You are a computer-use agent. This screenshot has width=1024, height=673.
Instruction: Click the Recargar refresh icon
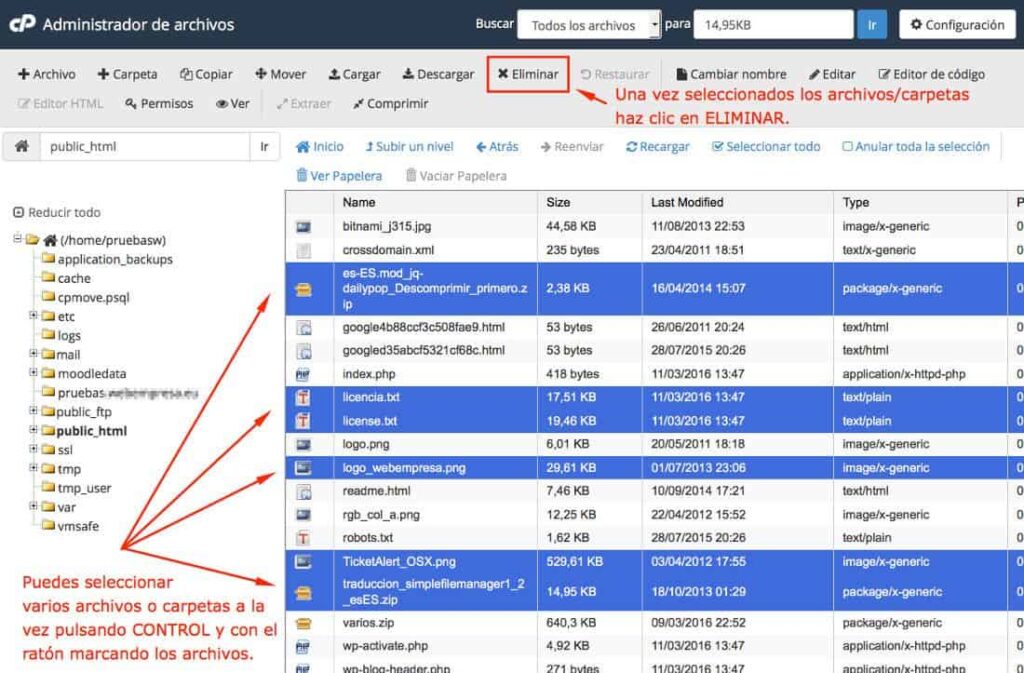click(634, 145)
